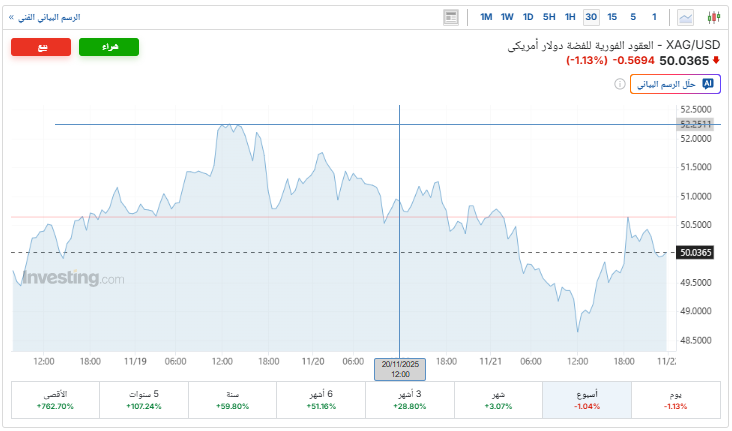This screenshot has height=431, width=732.
Task: Click the info icon beside chart analysis
Action: pos(620,84)
